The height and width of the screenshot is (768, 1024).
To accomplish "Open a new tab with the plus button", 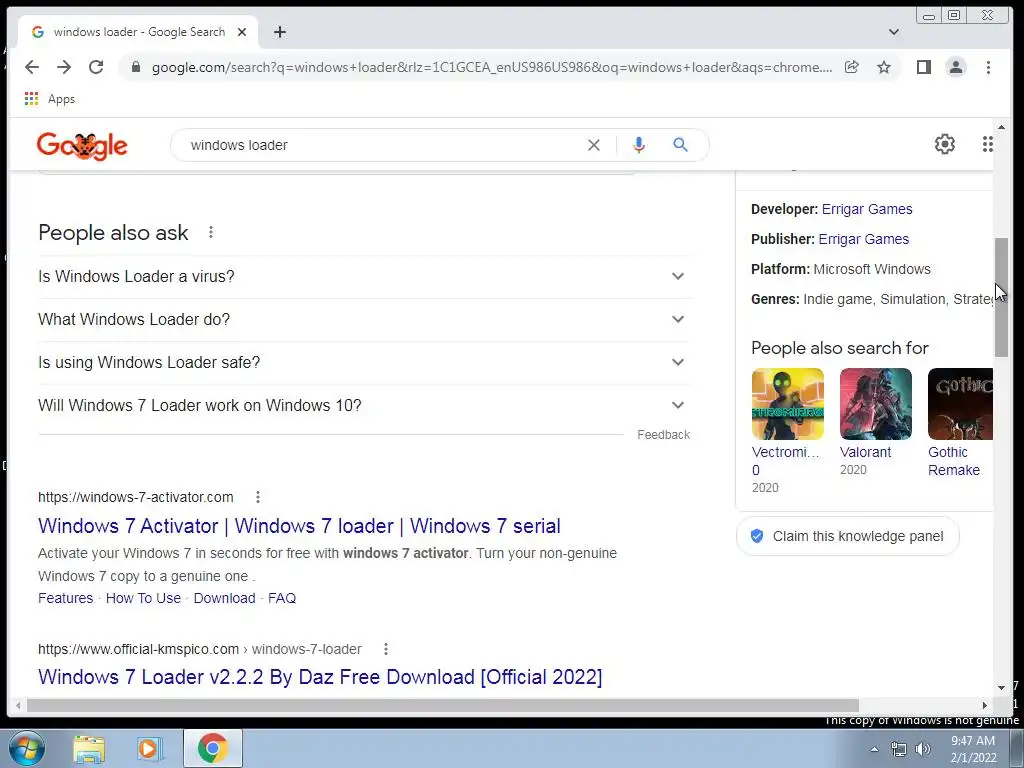I will click(x=280, y=32).
